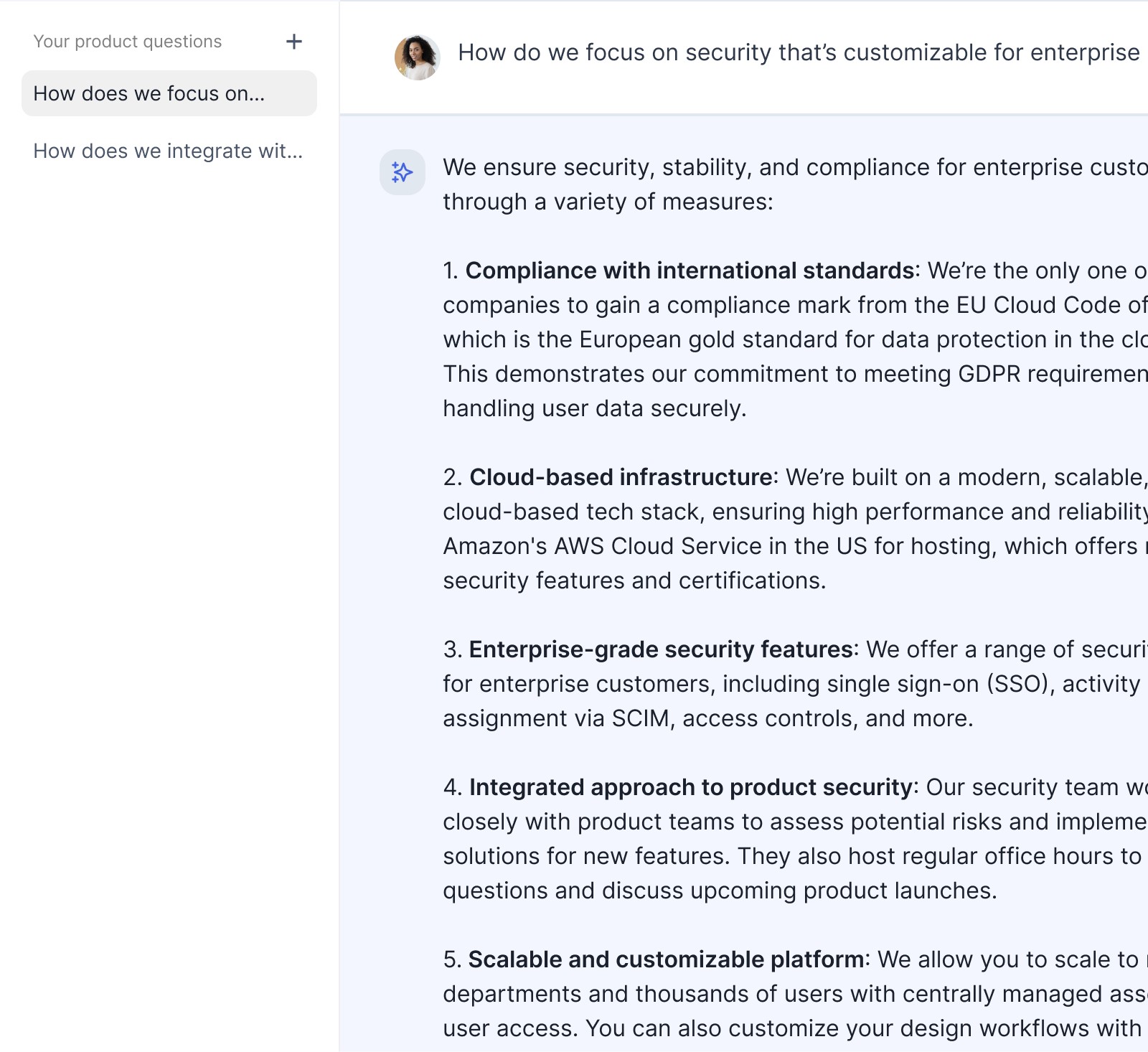This screenshot has width=1148, height=1052.
Task: Click the 'Enterprise-grade security features' heading
Action: pos(661,649)
